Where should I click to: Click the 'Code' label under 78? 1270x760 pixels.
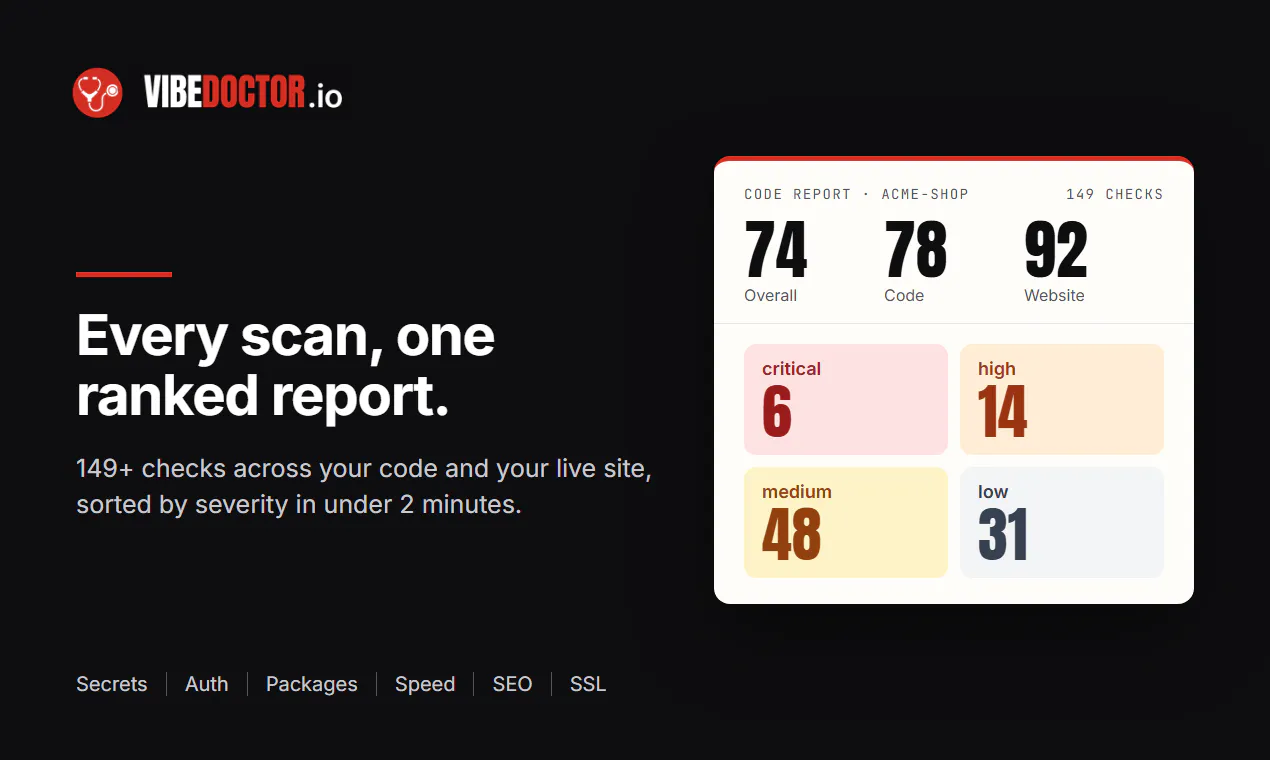(x=904, y=295)
